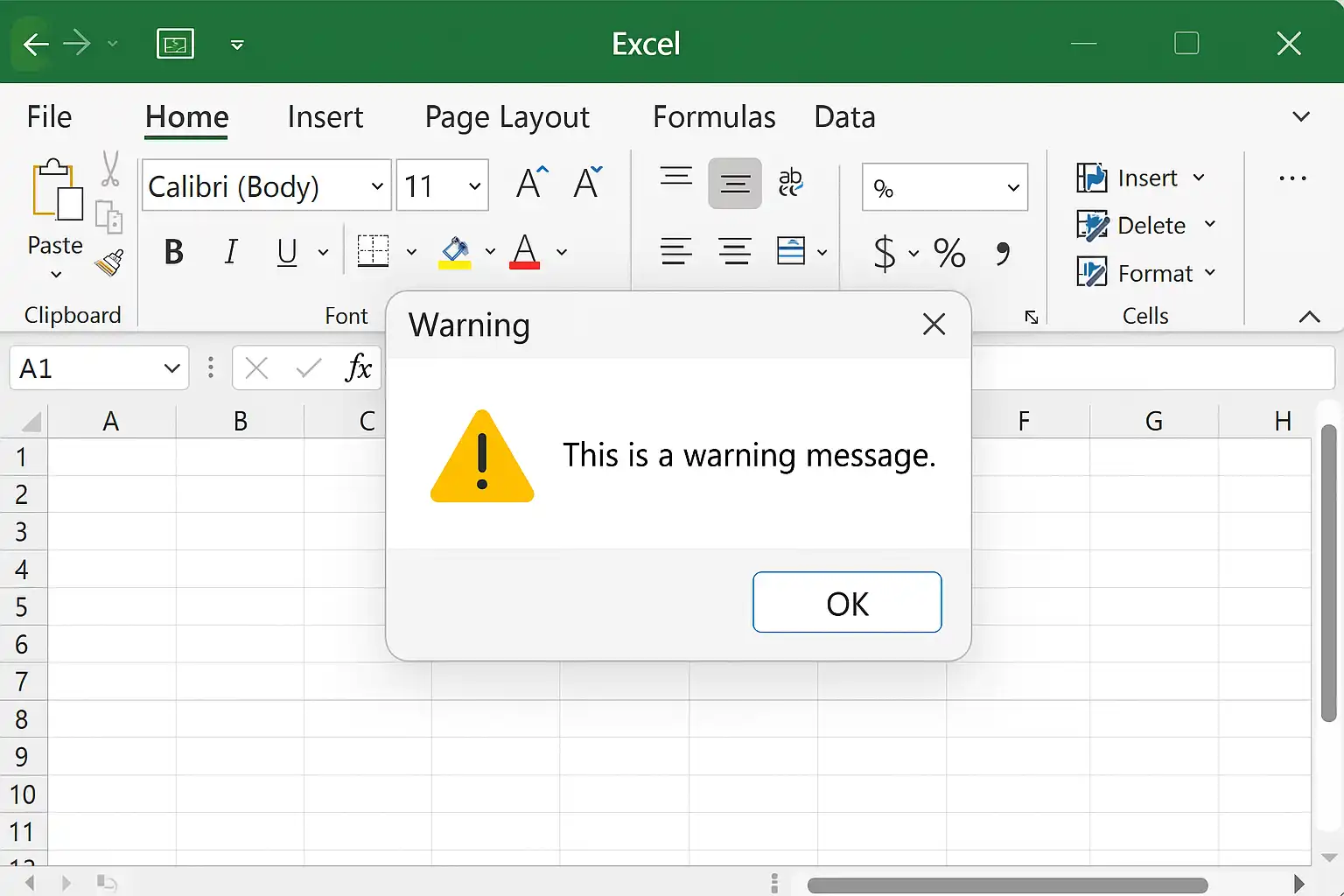Expand the font size 11 dropdown
The width and height of the screenshot is (1344, 896).
pos(443,185)
